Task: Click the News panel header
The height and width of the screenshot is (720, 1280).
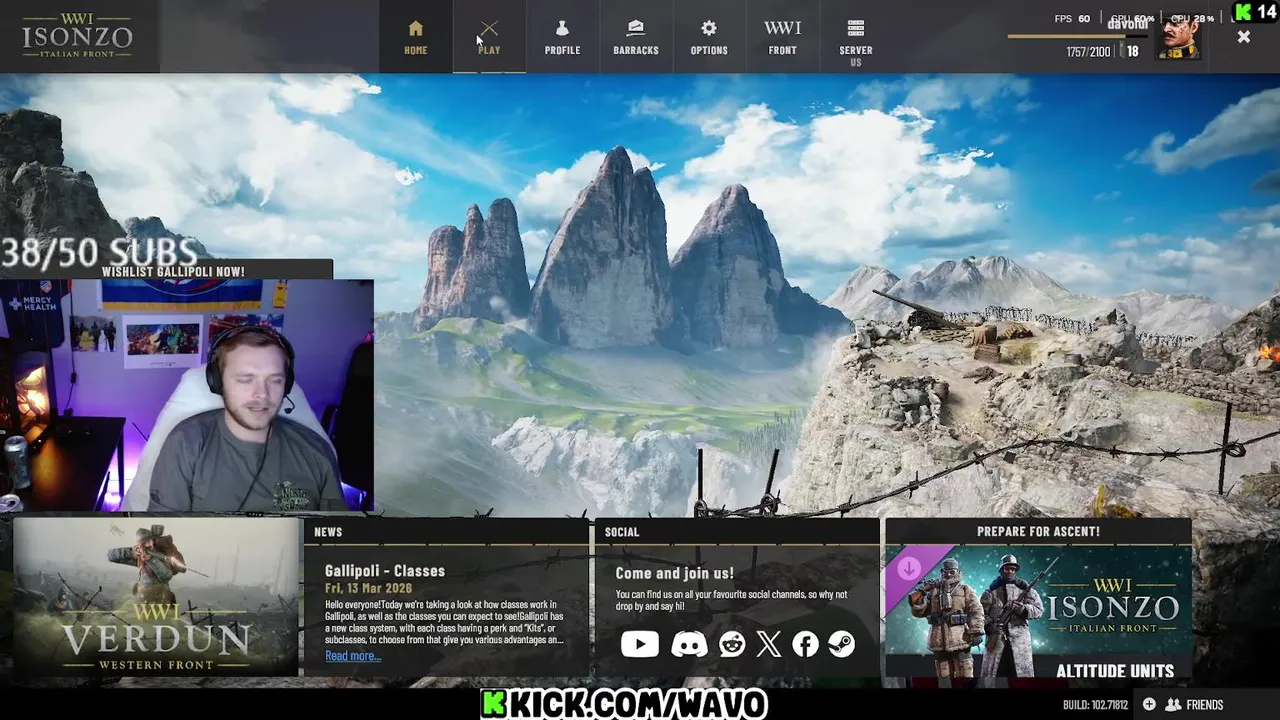Action: click(446, 532)
